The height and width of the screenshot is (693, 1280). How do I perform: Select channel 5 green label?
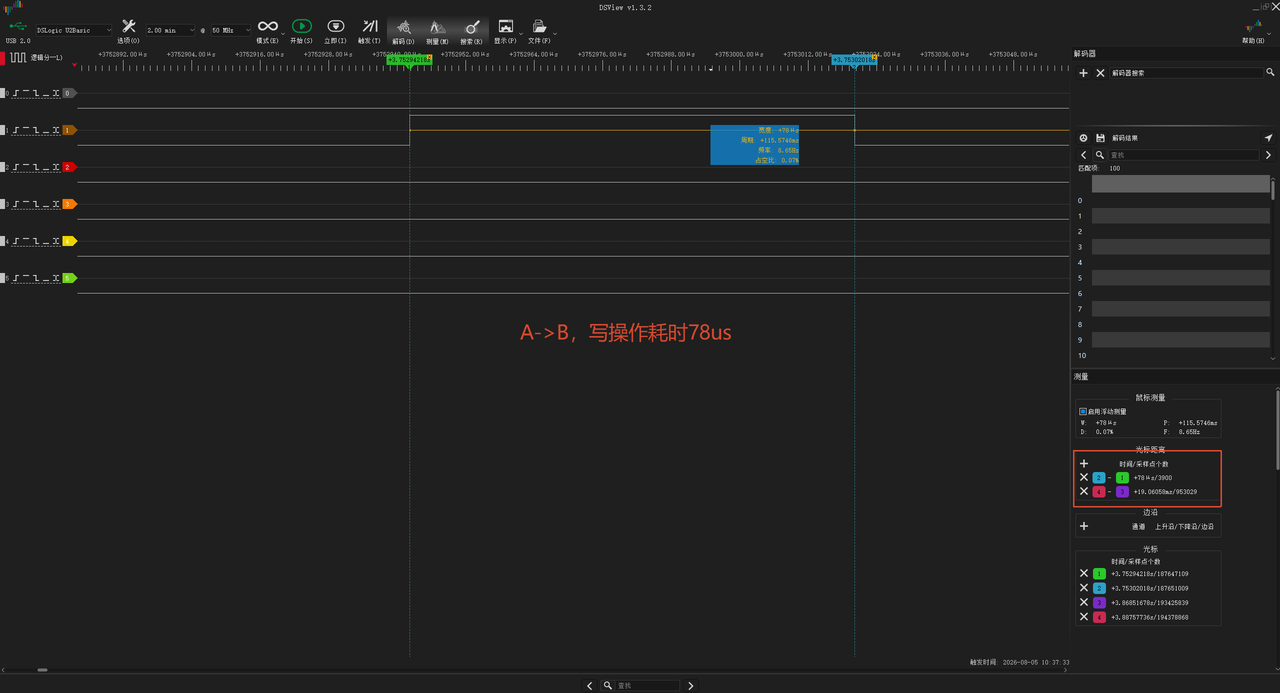tap(69, 278)
